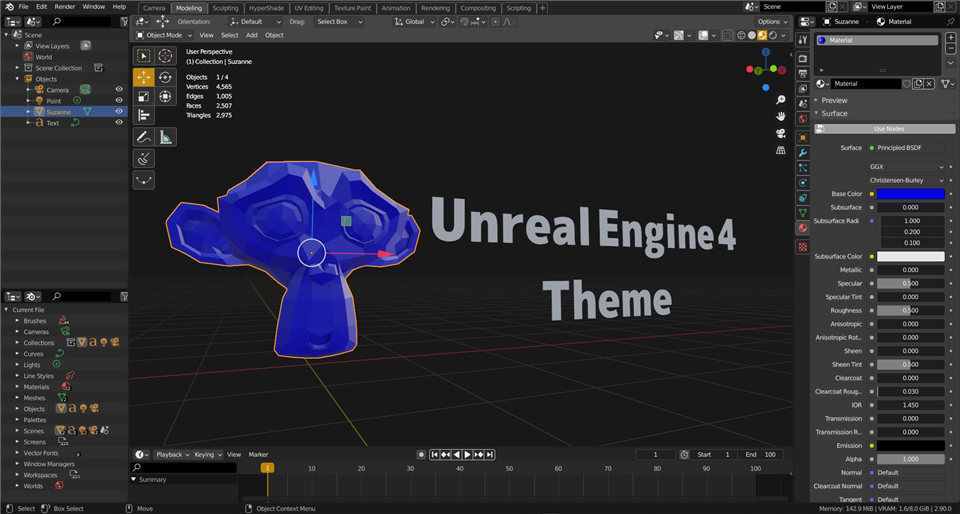Click the Use Nodes button
960x514 pixels.
(885, 128)
